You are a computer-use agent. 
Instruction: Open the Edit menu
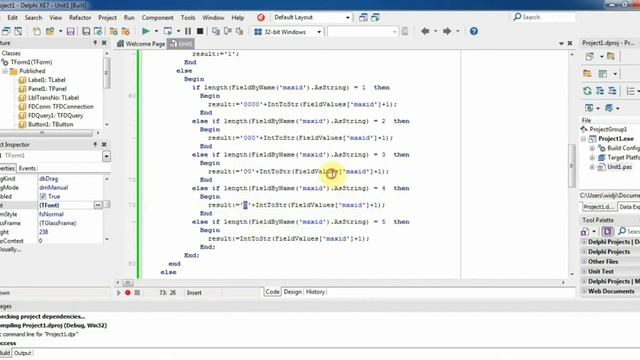click(x=12, y=18)
